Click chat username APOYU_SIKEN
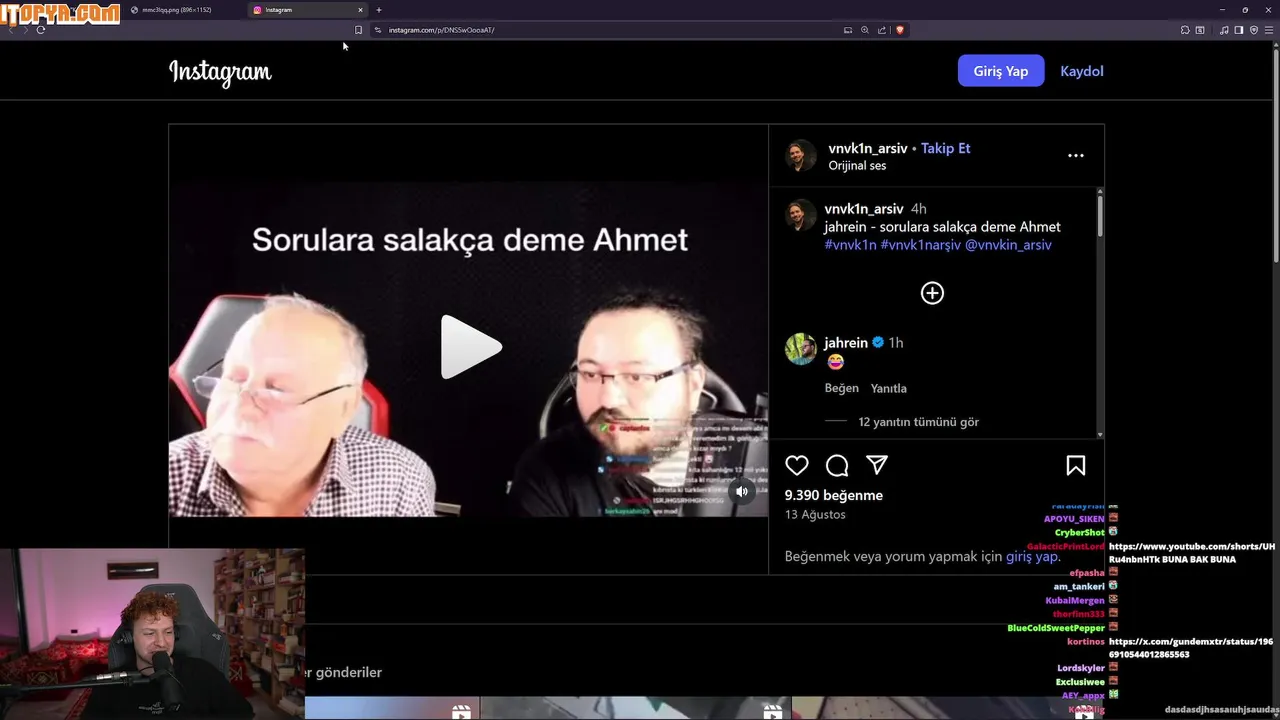Image resolution: width=1280 pixels, height=720 pixels. (1074, 519)
